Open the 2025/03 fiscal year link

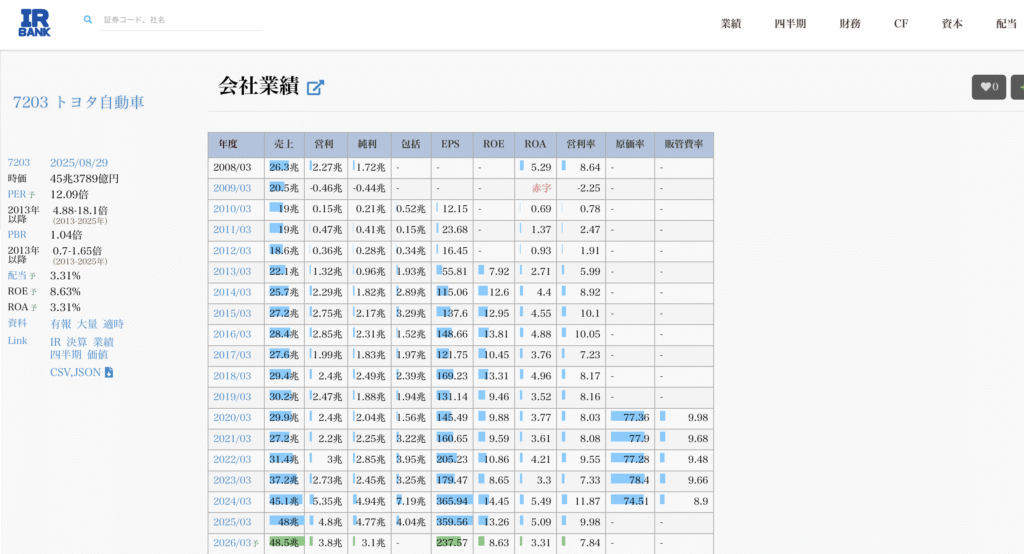232,523
